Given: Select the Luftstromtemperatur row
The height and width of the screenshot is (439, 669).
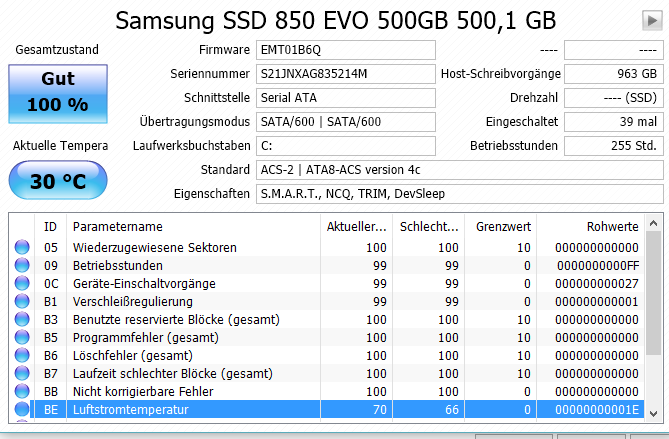Looking at the screenshot, I should pyautogui.click(x=326, y=409).
